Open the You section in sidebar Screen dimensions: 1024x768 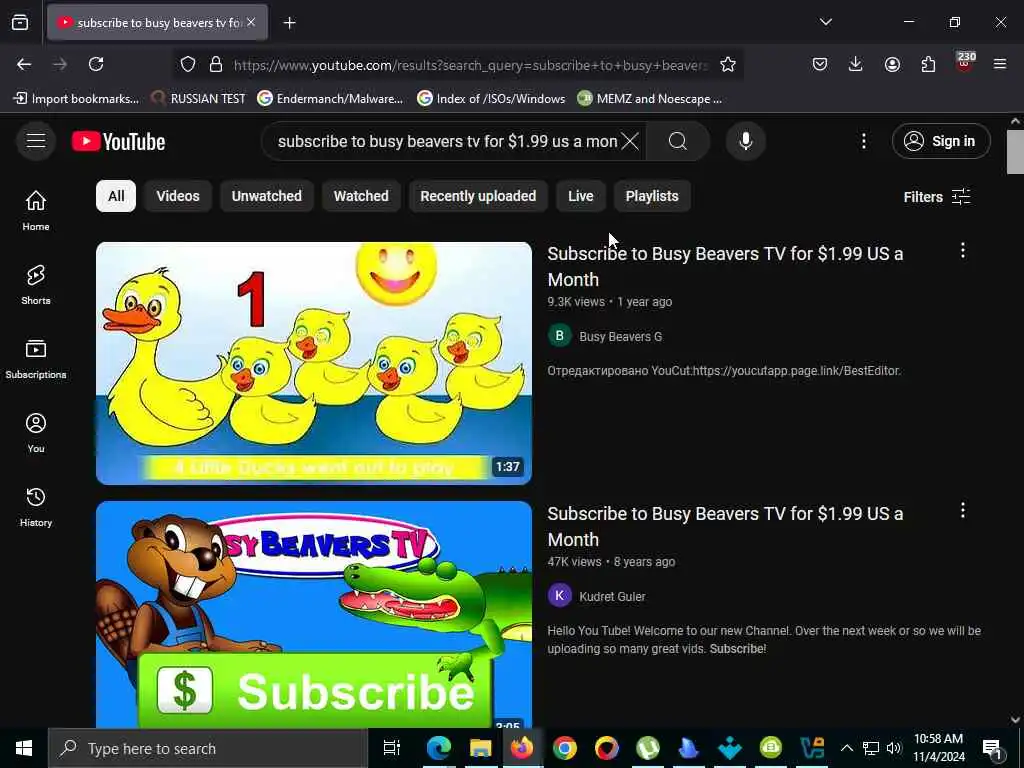(x=36, y=432)
